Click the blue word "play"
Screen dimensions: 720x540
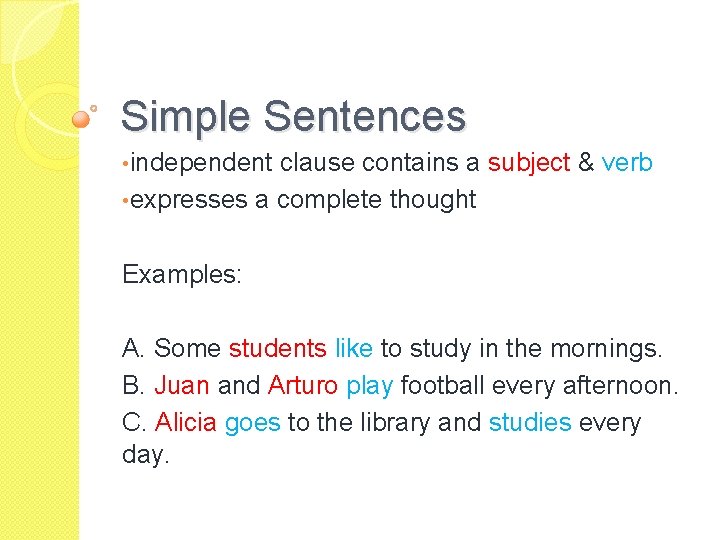tap(372, 385)
